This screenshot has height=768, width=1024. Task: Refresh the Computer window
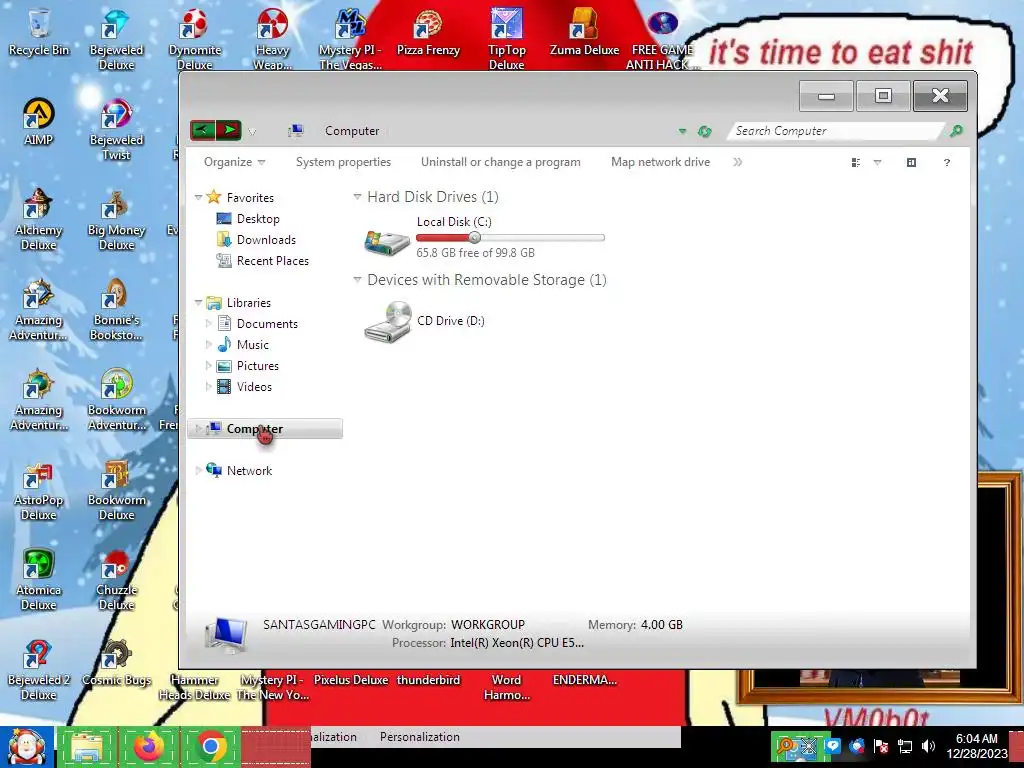point(704,131)
